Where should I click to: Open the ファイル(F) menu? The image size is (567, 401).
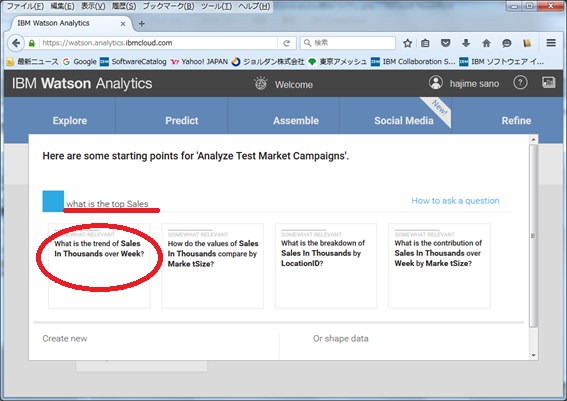[25, 6]
